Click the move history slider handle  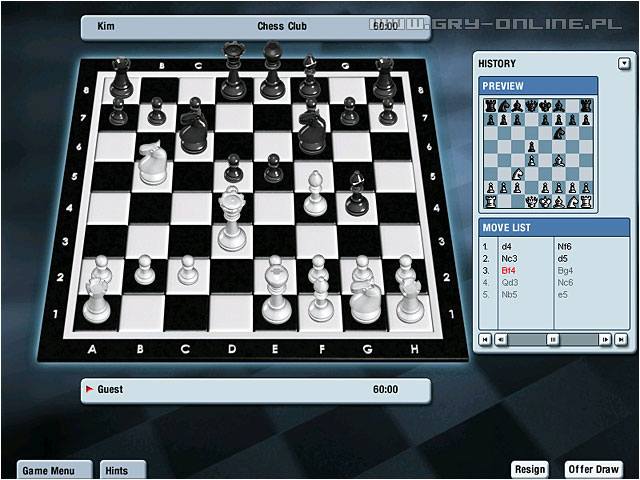point(552,339)
